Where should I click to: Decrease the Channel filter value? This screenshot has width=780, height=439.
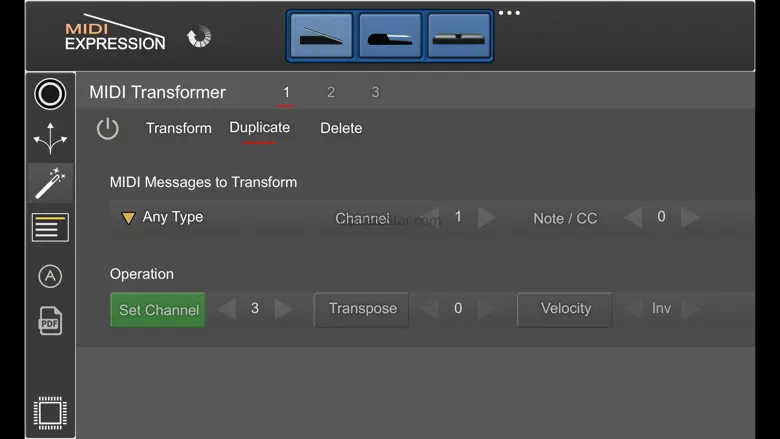click(431, 217)
